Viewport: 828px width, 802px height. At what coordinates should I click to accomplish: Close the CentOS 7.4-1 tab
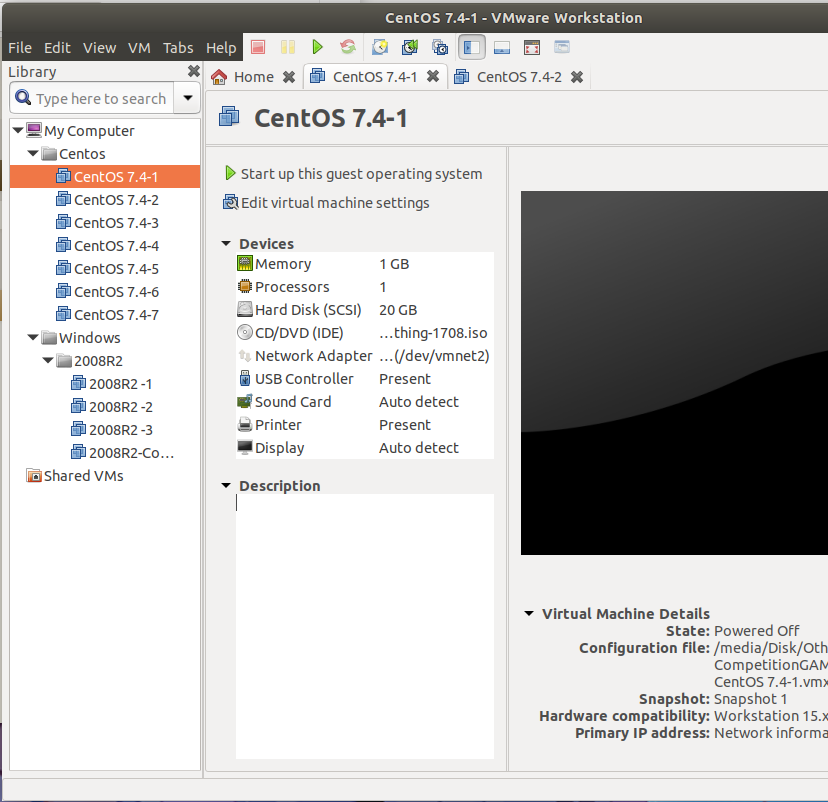433,77
